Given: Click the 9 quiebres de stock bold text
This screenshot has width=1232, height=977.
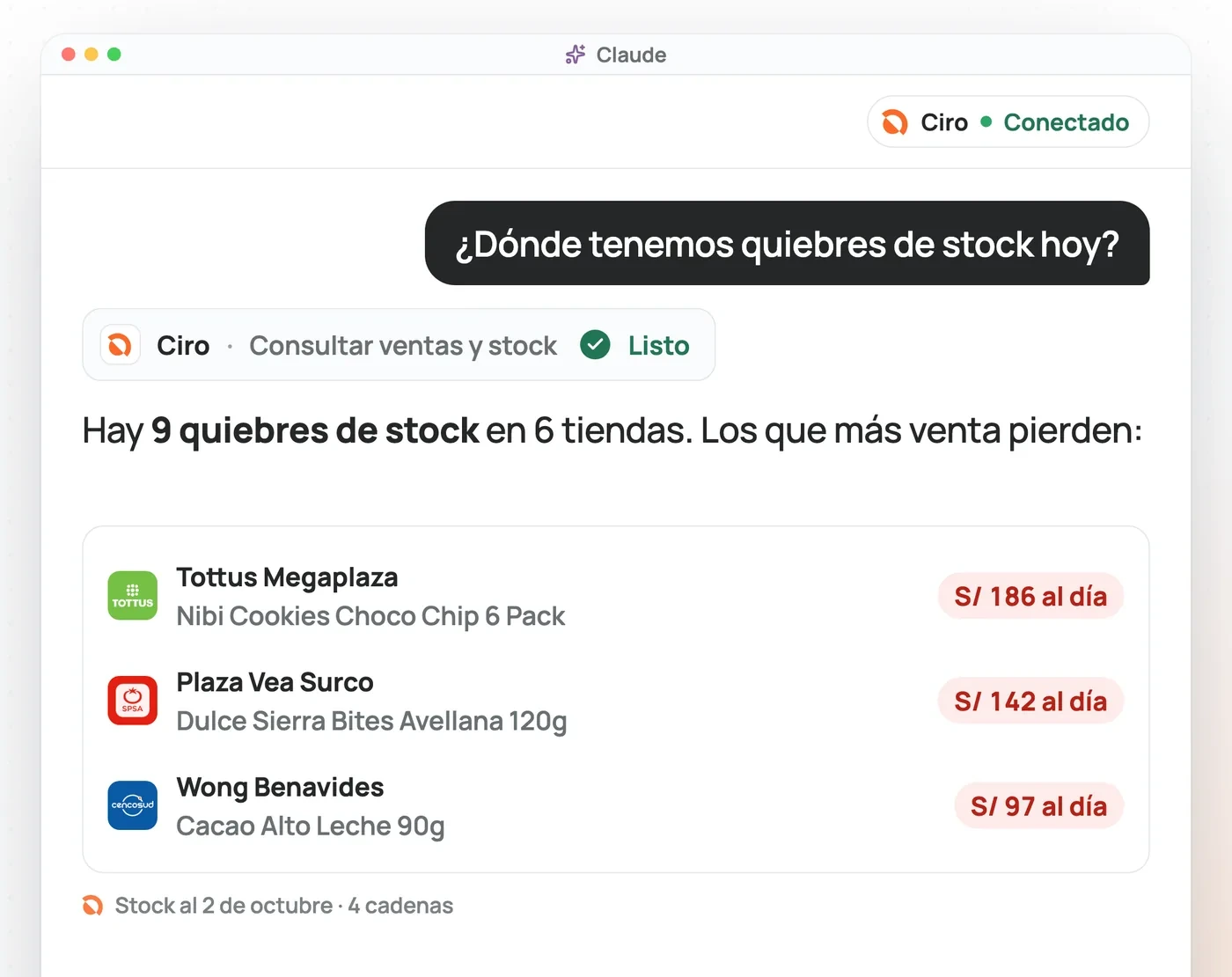Looking at the screenshot, I should tap(315, 430).
